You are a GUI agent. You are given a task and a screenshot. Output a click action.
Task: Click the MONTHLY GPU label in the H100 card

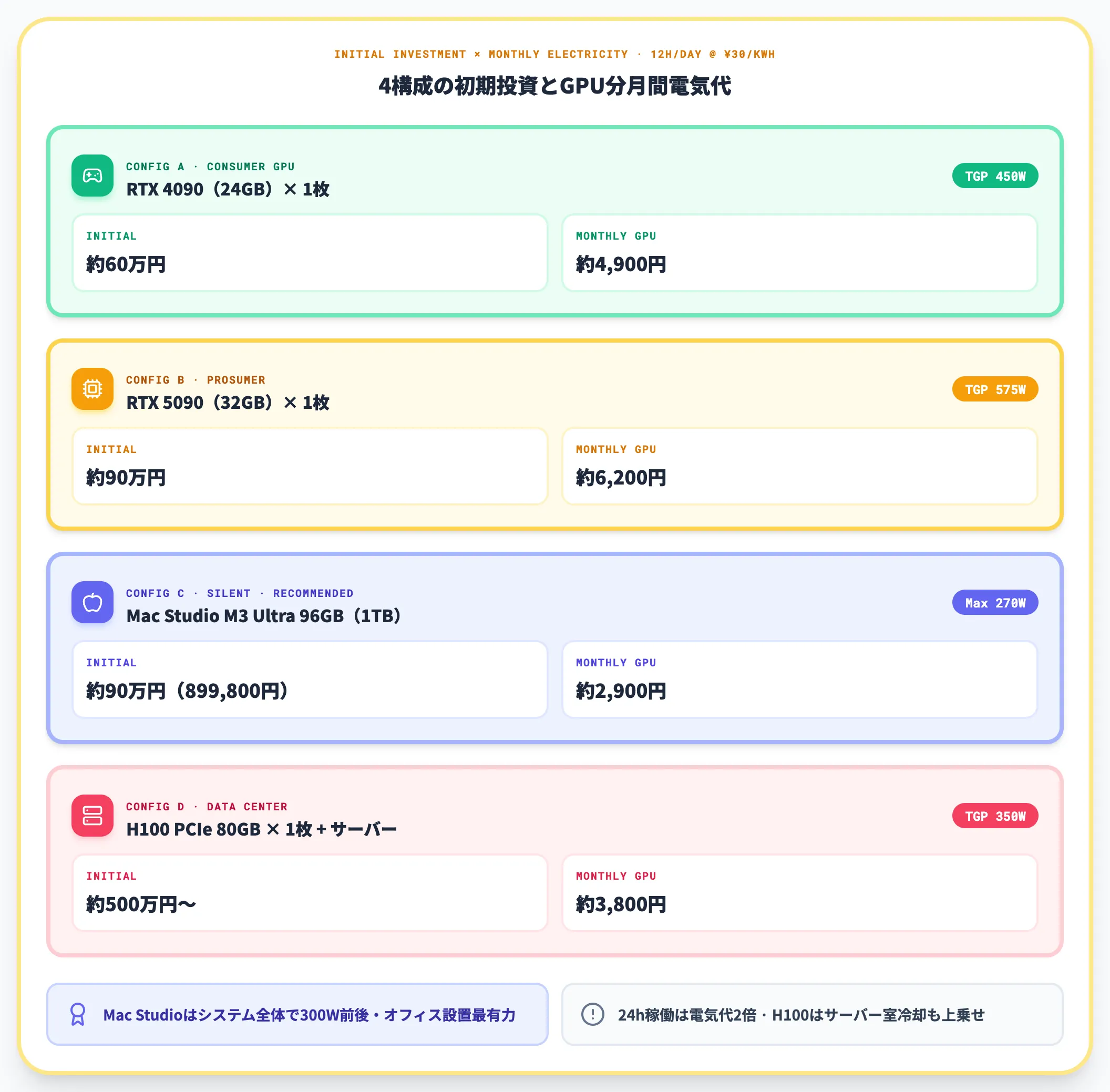pos(616,877)
